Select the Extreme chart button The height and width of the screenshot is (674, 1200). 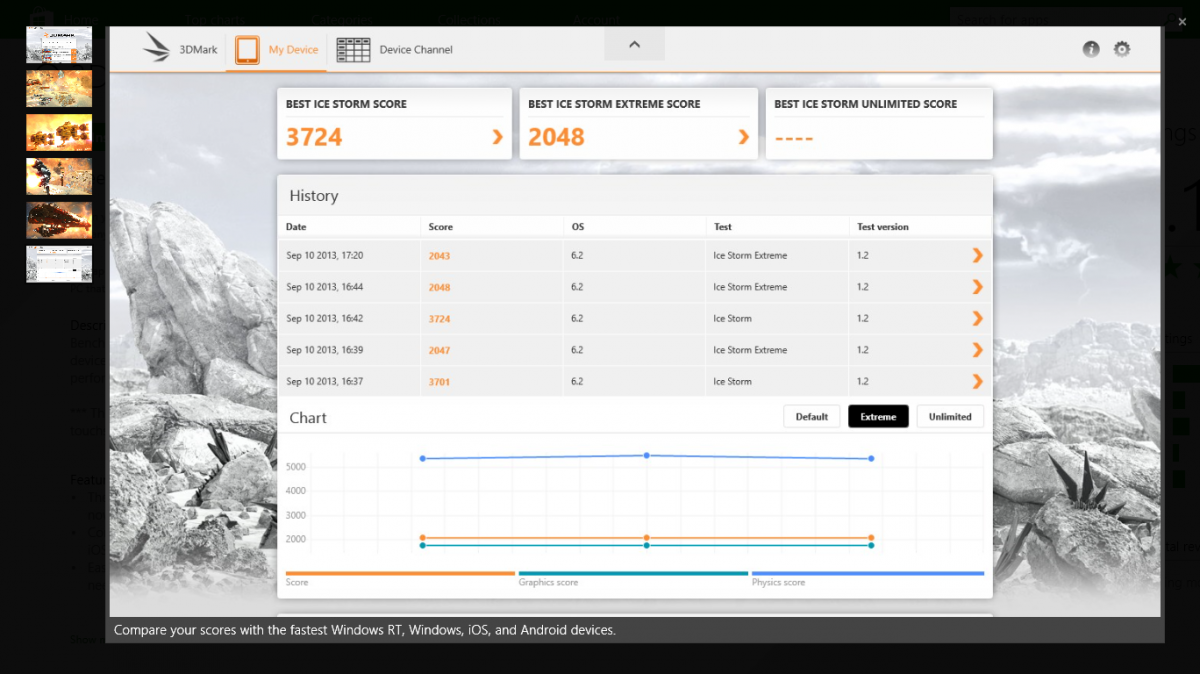point(878,416)
